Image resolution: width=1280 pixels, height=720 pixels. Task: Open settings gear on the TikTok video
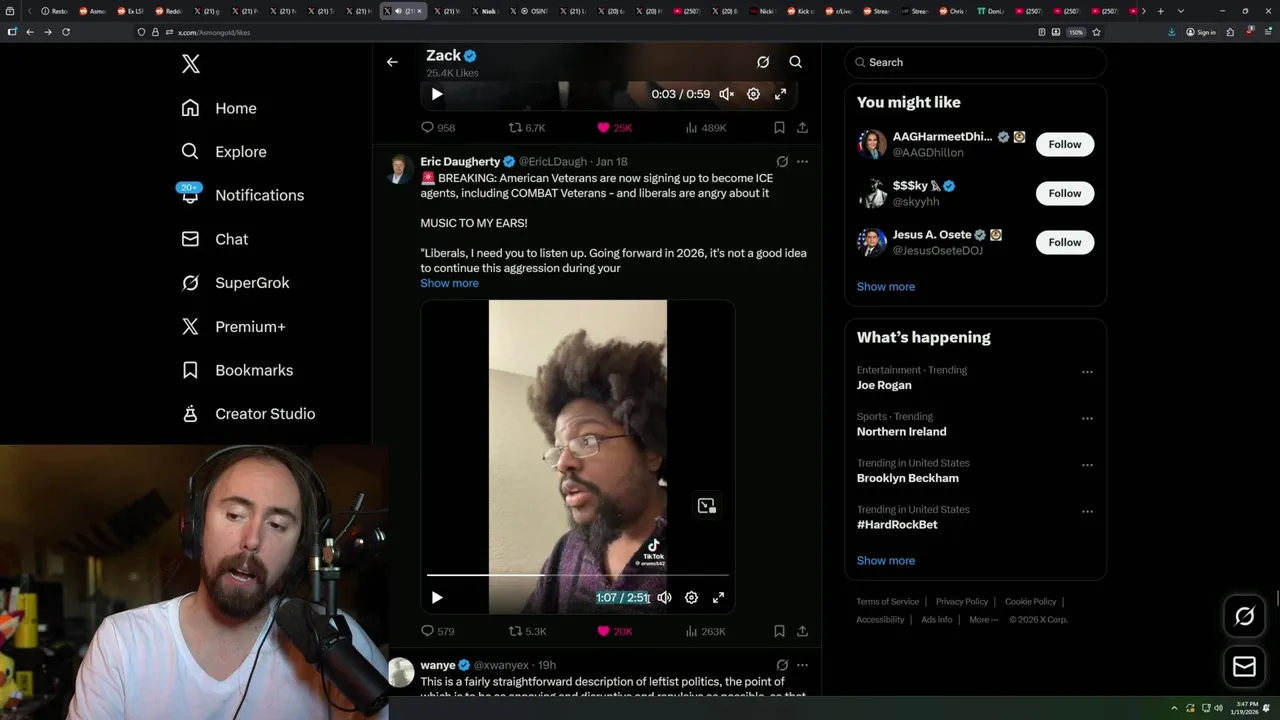691,597
